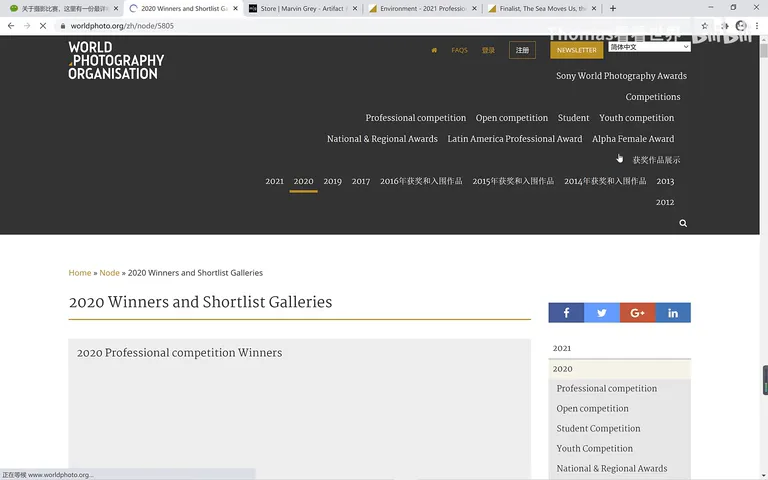This screenshot has height=480, width=768.
Task: Open Competitions menu item
Action: pos(652,97)
